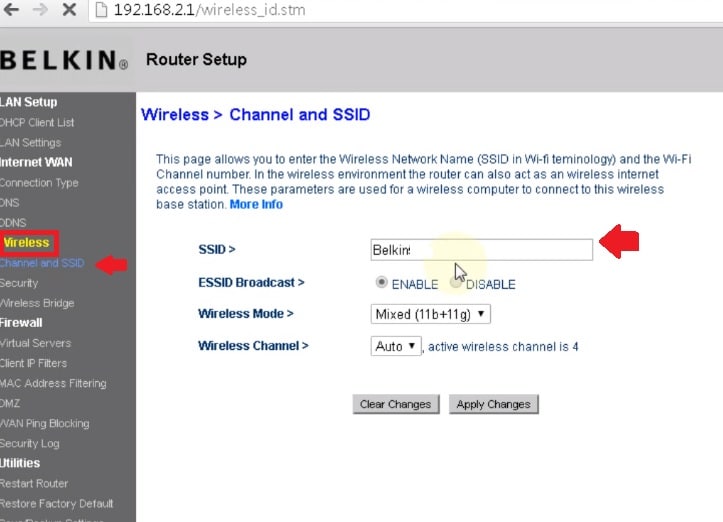Open the DHCP Client List page
This screenshot has height=522, width=723.
pyautogui.click(x=37, y=122)
